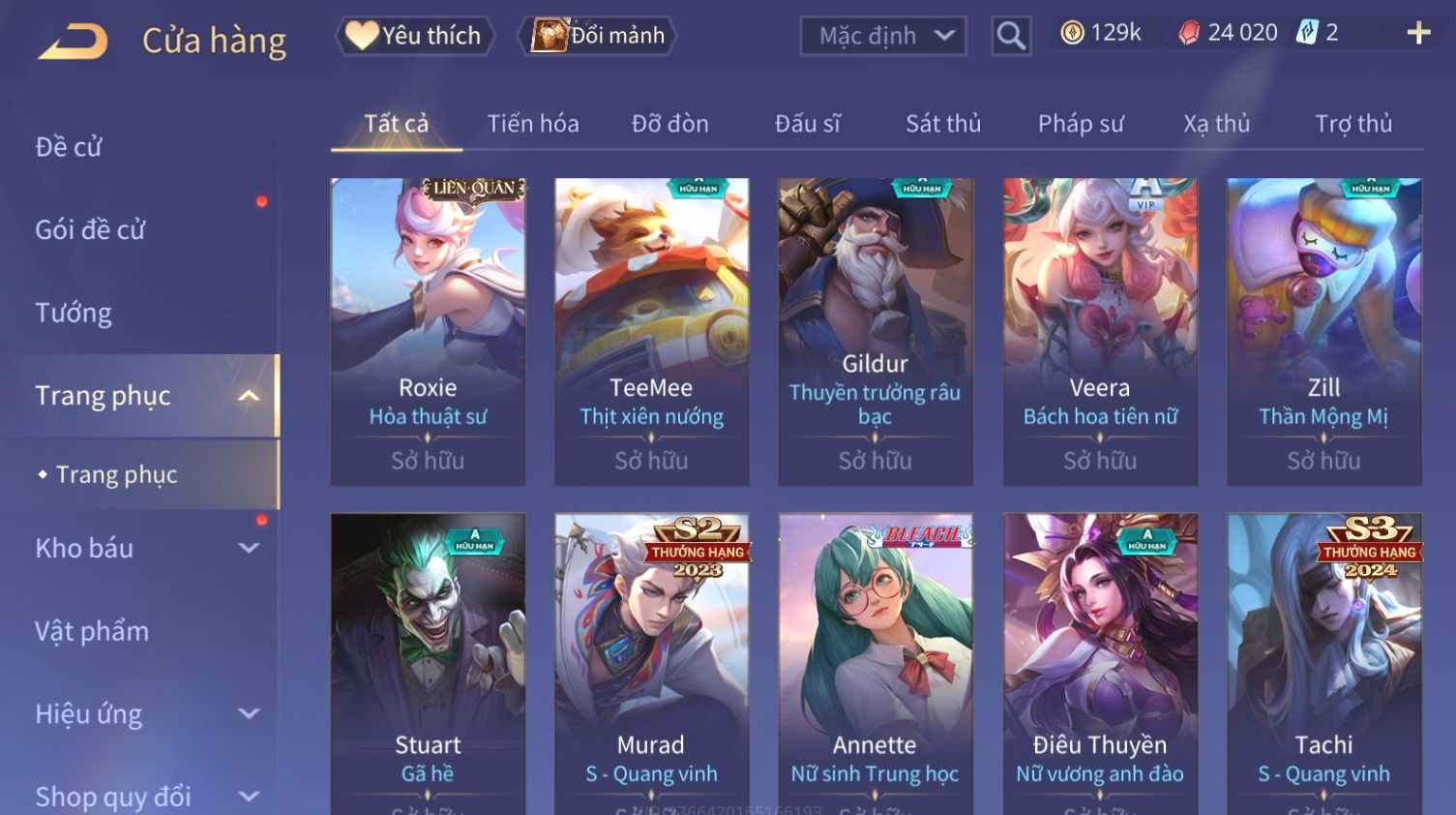The image size is (1456, 815).
Task: Open Yêu thích heart favorites
Action: pos(415,36)
